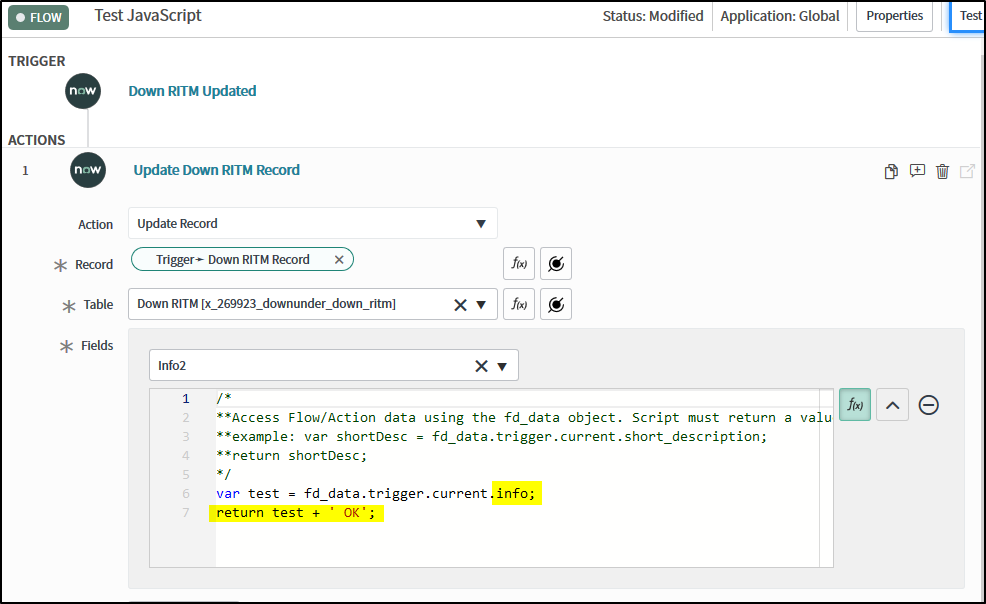Viewport: 986px width, 604px height.
Task: Add an annotation with the comment icon
Action: (x=917, y=171)
